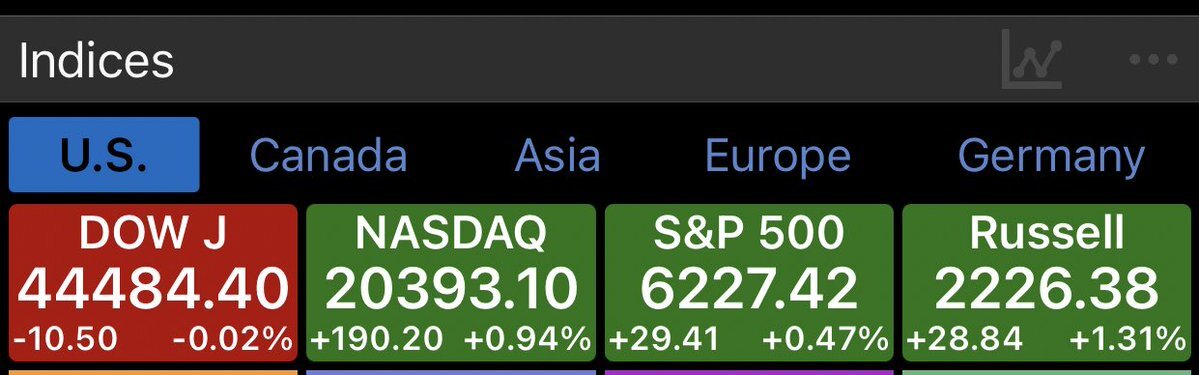Tap the blue tile below NASDAQ

451,372
